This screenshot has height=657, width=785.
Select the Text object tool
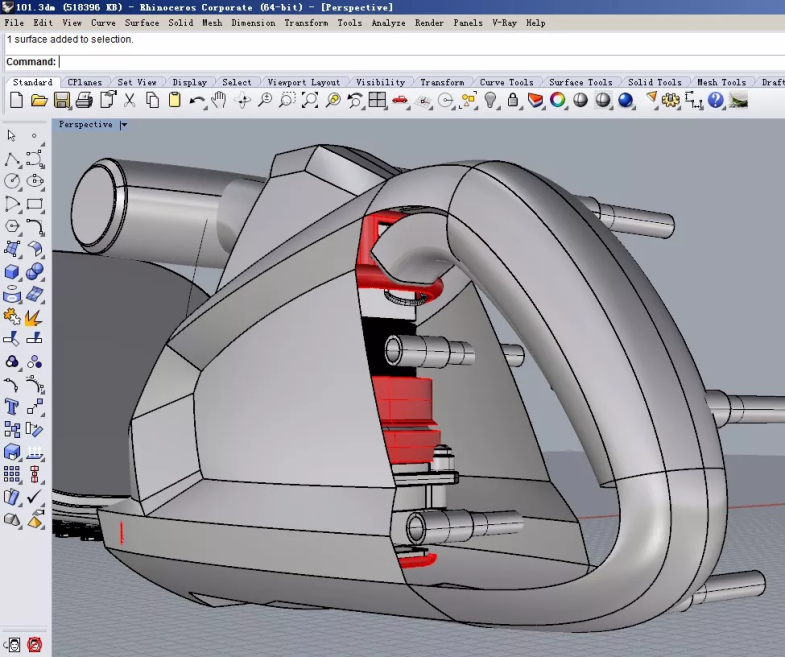pos(12,407)
